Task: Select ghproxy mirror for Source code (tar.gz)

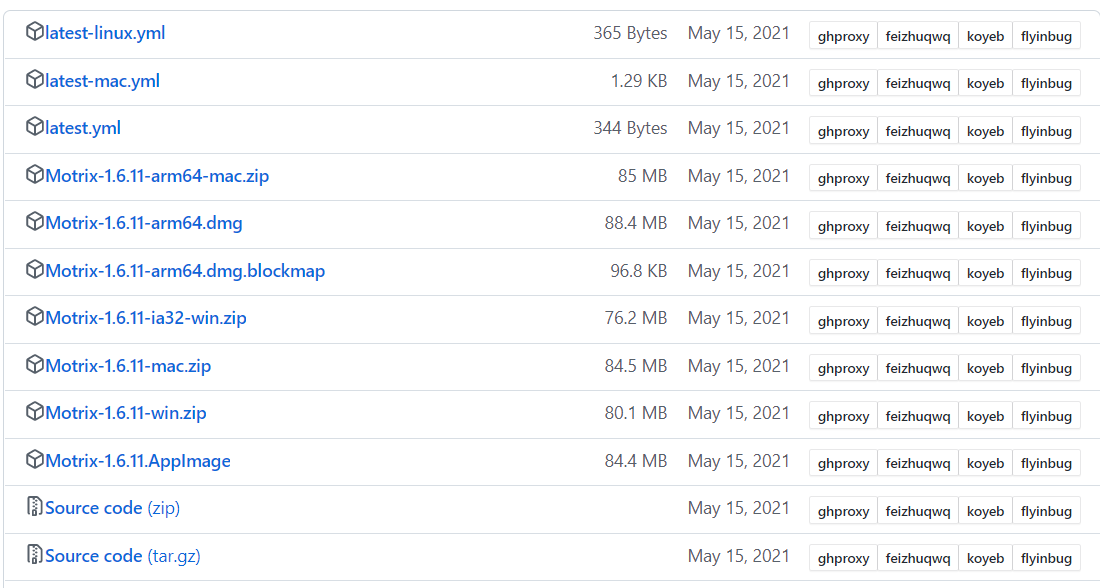Action: click(x=843, y=558)
